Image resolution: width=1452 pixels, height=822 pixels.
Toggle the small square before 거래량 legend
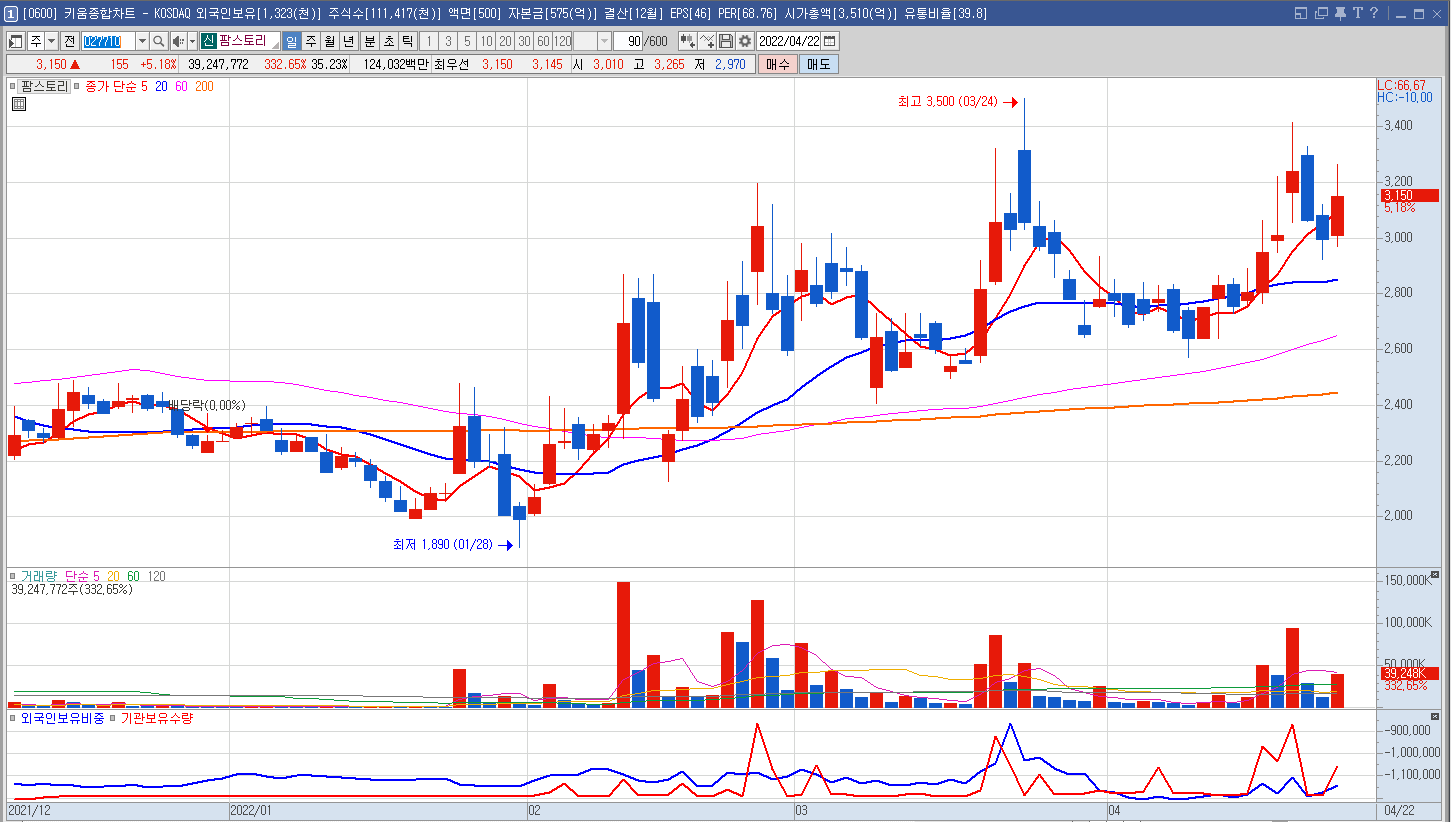(13, 576)
